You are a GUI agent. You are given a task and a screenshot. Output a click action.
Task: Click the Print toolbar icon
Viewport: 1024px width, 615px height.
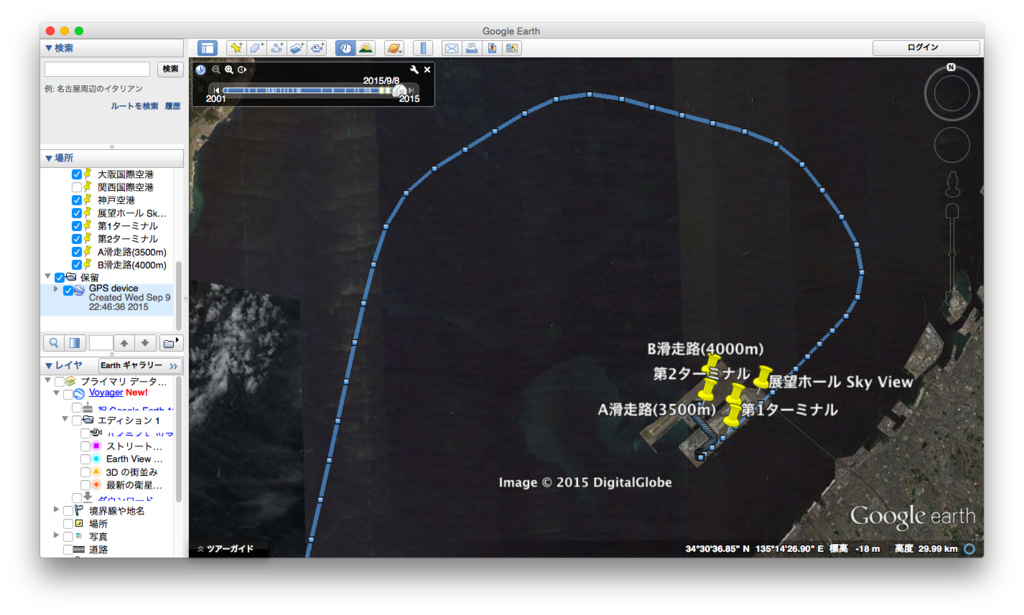pos(471,48)
